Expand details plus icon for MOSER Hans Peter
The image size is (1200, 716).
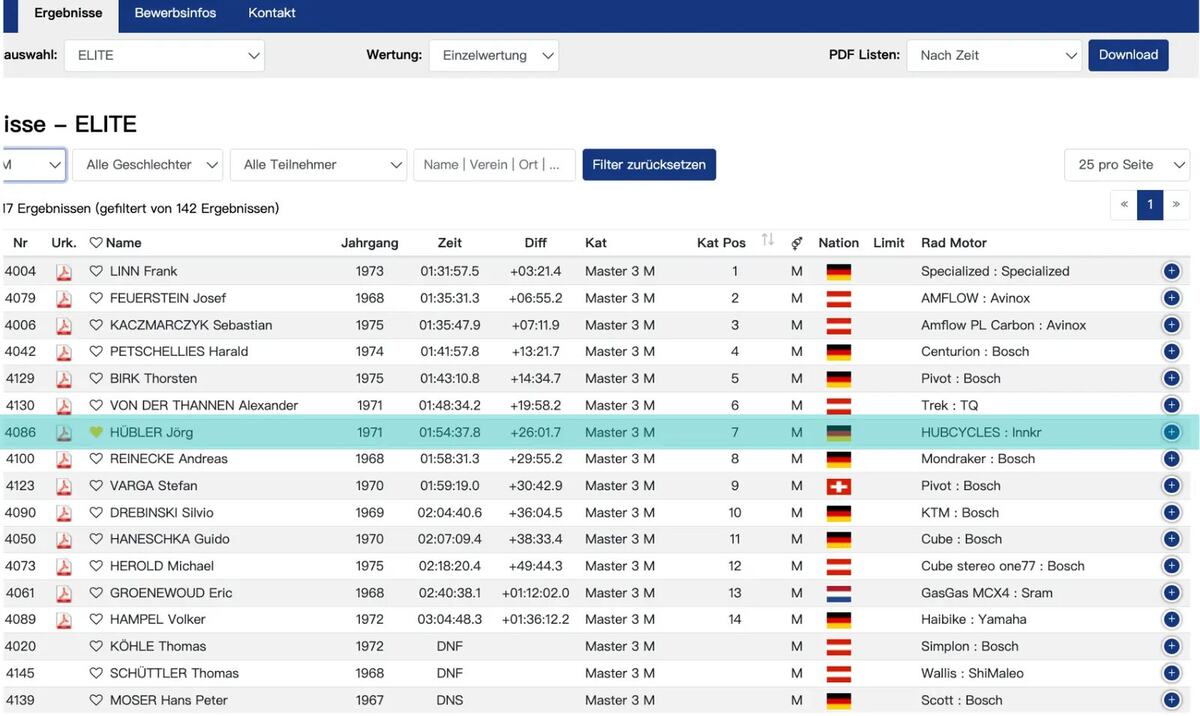click(1171, 700)
